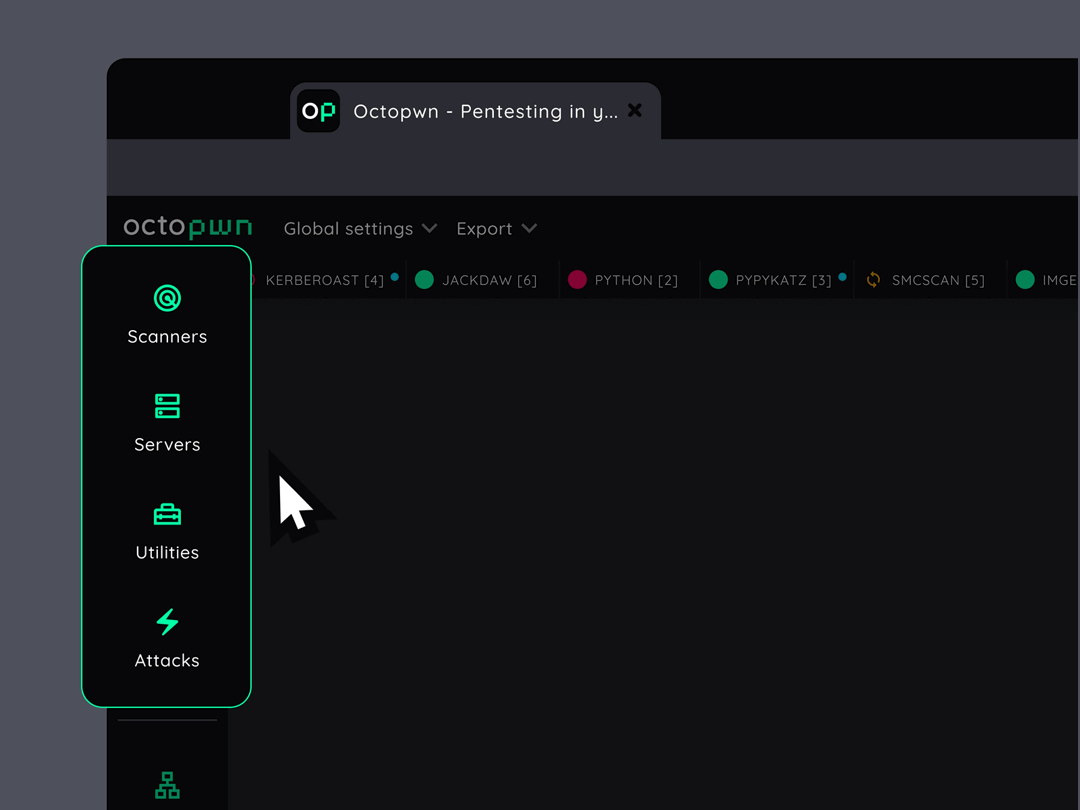Click the octopwn logo
The image size is (1080, 810).
(x=187, y=227)
